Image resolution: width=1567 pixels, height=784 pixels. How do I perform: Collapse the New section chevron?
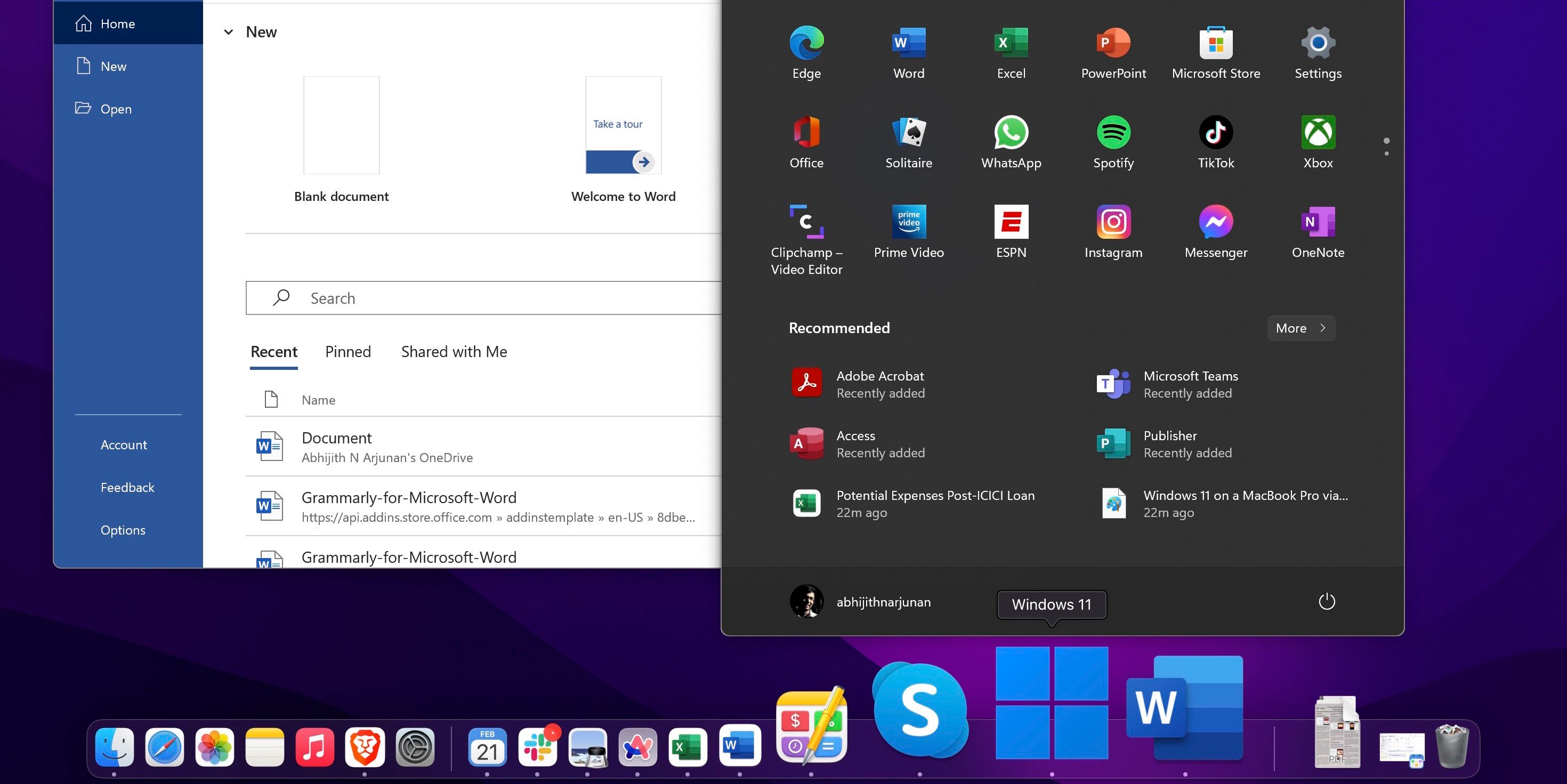[229, 31]
